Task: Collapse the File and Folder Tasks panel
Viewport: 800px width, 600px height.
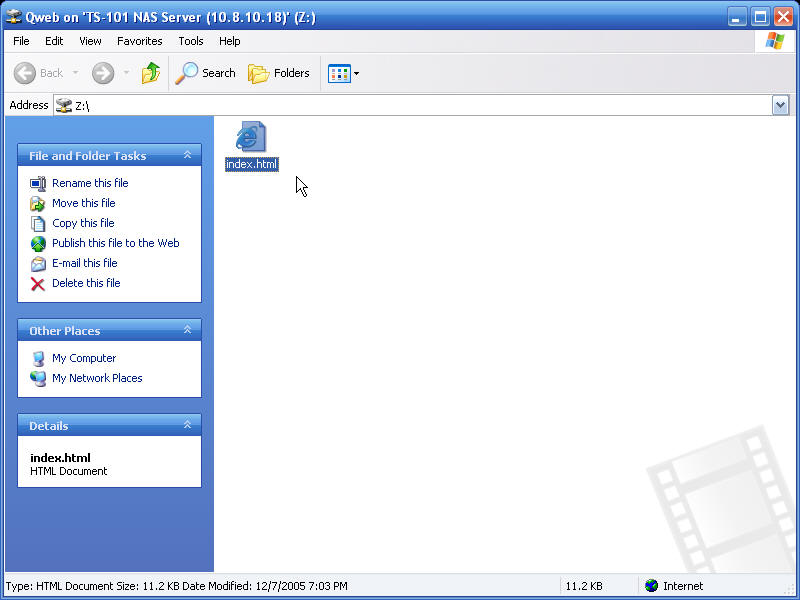Action: click(x=187, y=155)
